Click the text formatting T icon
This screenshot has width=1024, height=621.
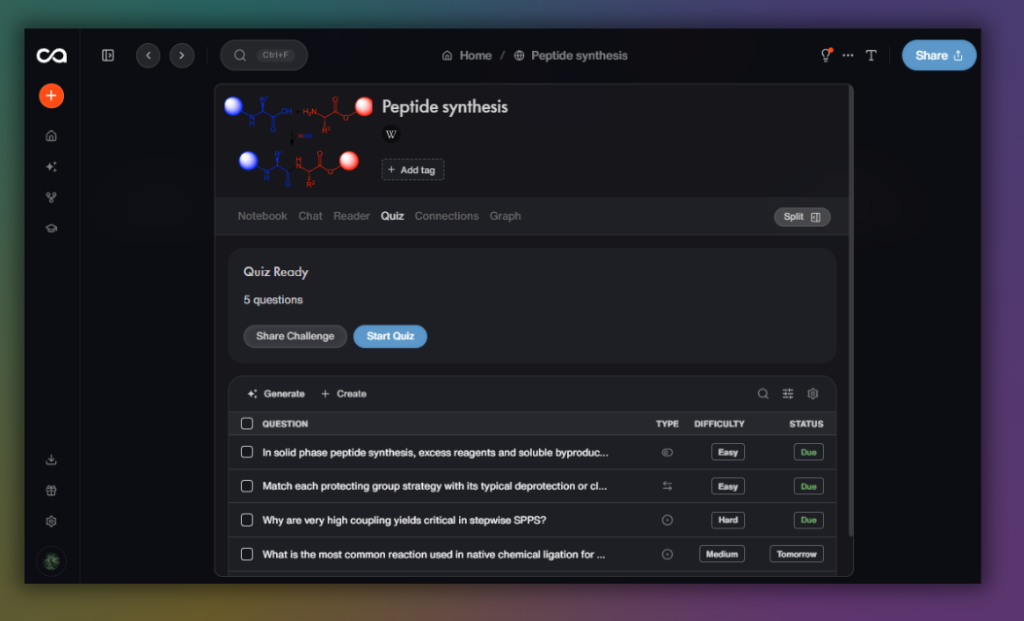coord(871,56)
